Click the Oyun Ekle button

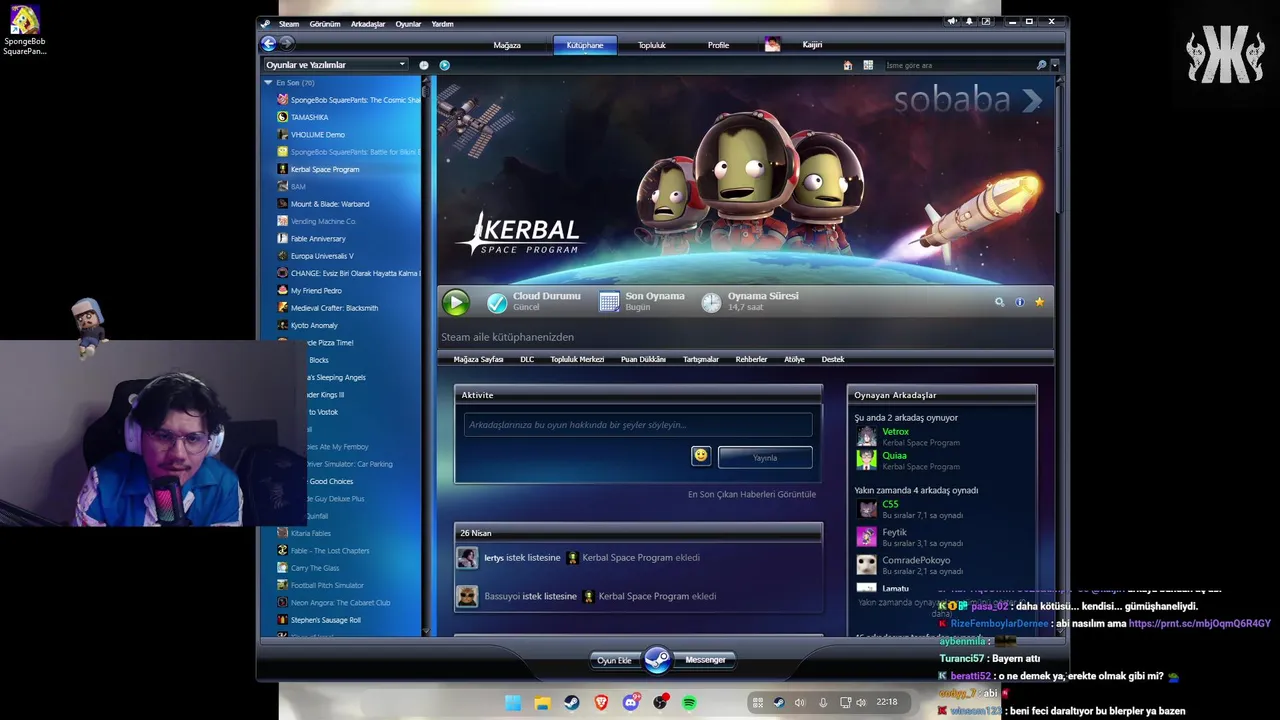click(x=614, y=660)
